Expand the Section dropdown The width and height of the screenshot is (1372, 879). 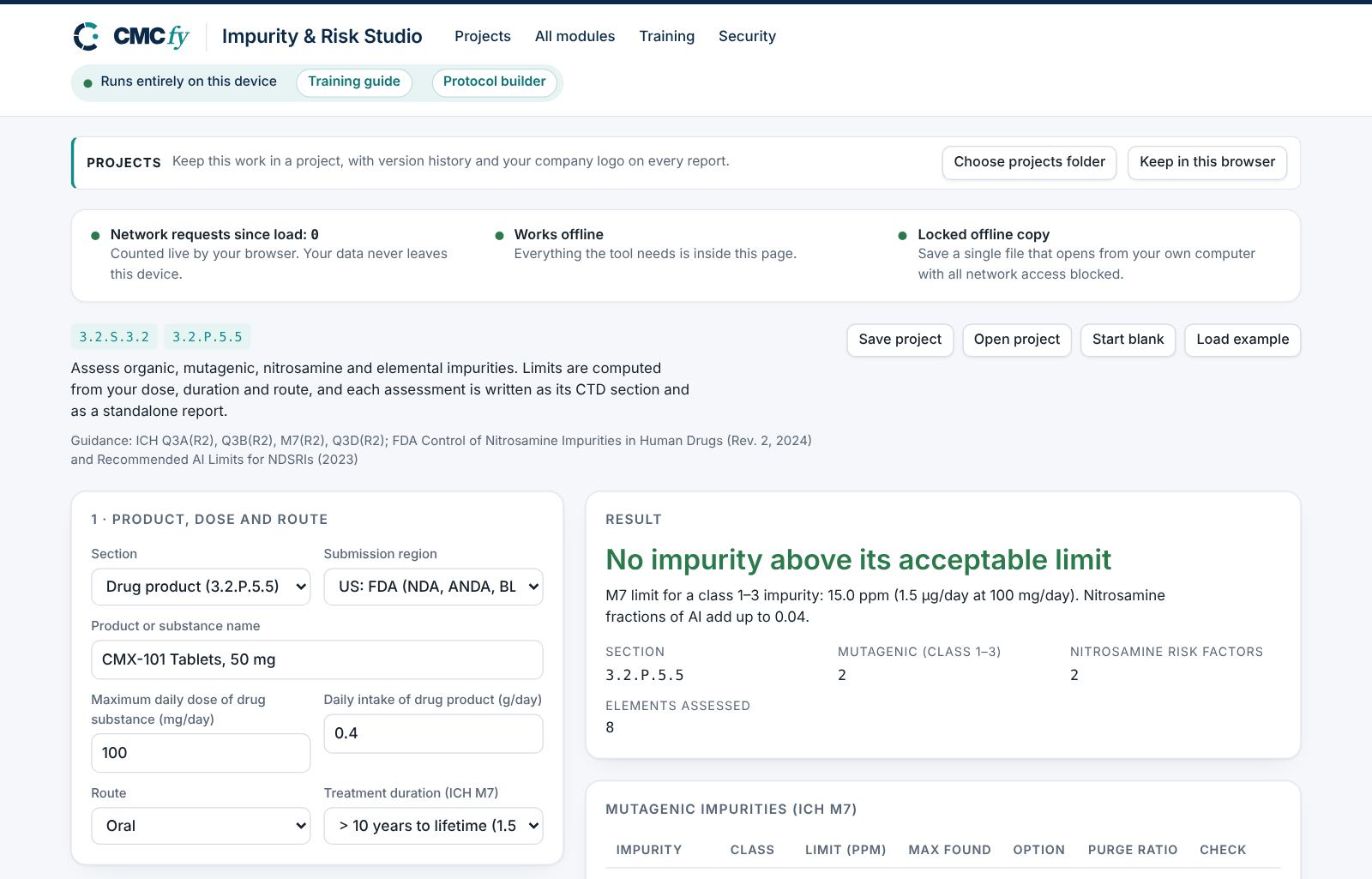201,587
